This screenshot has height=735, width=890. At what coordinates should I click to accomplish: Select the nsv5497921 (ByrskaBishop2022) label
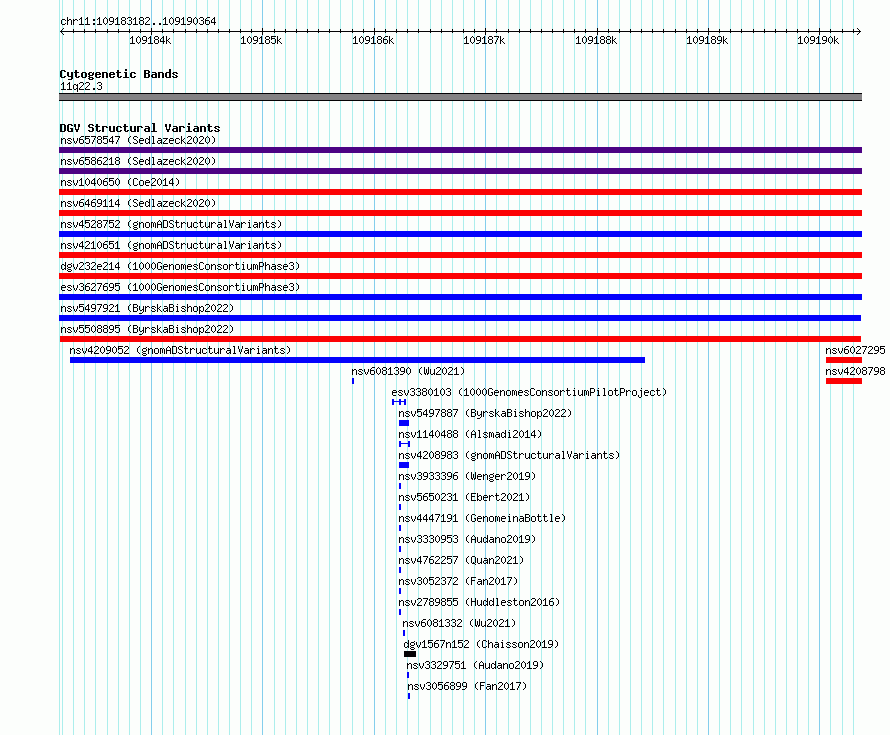[x=147, y=308]
